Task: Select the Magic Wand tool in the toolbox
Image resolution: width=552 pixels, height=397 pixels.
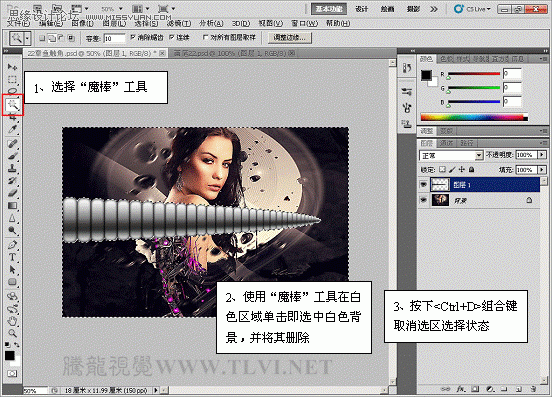Action: point(13,105)
